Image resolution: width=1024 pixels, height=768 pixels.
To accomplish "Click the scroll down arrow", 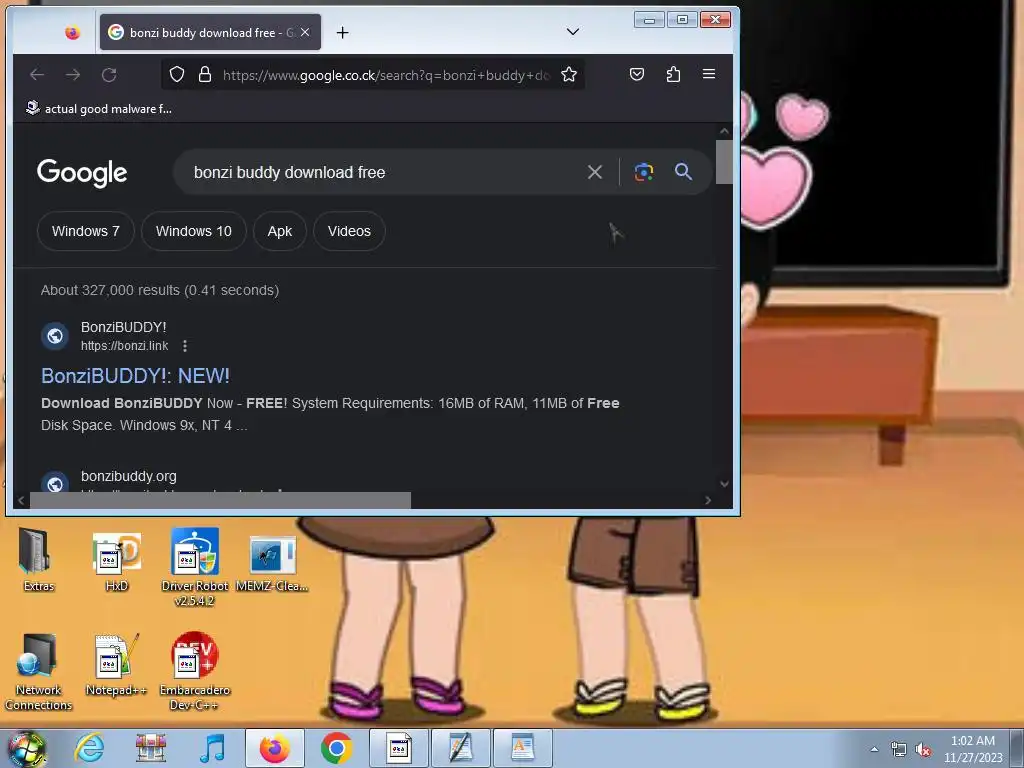I will [x=724, y=484].
